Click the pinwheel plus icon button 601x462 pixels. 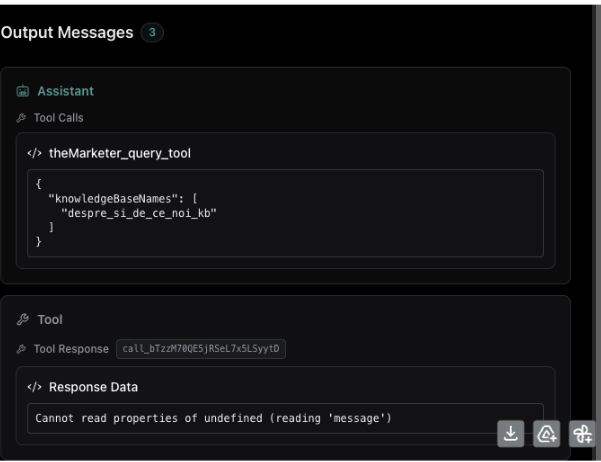[581, 433]
